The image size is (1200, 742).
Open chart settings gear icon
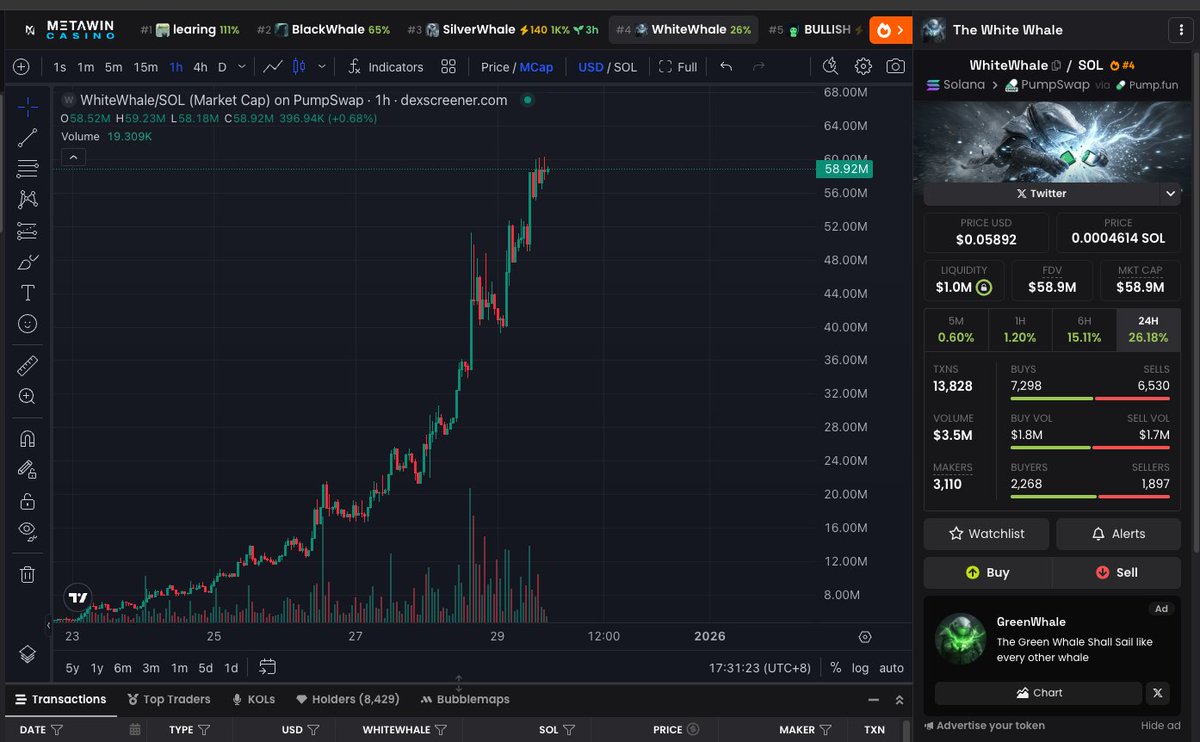(863, 67)
